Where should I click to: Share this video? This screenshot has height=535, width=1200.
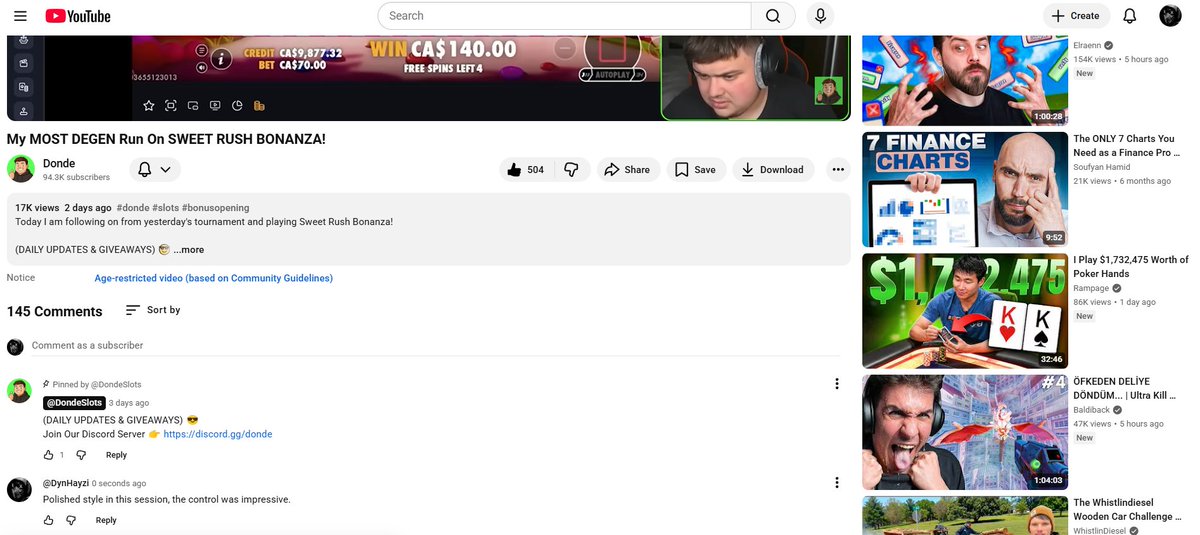pos(629,170)
